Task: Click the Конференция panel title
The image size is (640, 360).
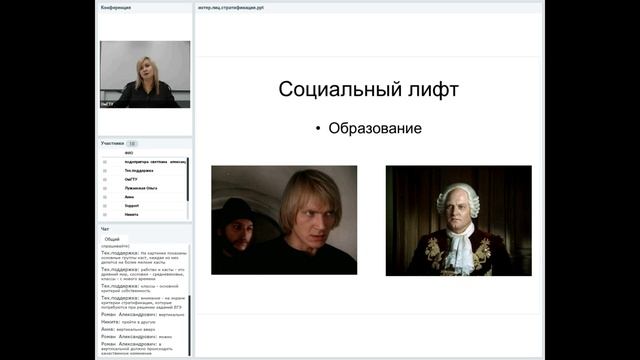Action: pyautogui.click(x=116, y=7)
